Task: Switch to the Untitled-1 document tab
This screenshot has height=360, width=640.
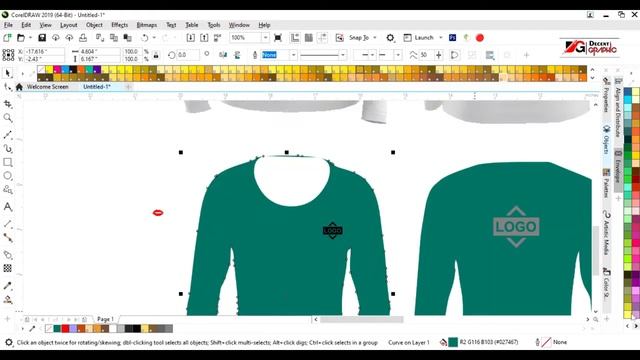Action: [97, 87]
